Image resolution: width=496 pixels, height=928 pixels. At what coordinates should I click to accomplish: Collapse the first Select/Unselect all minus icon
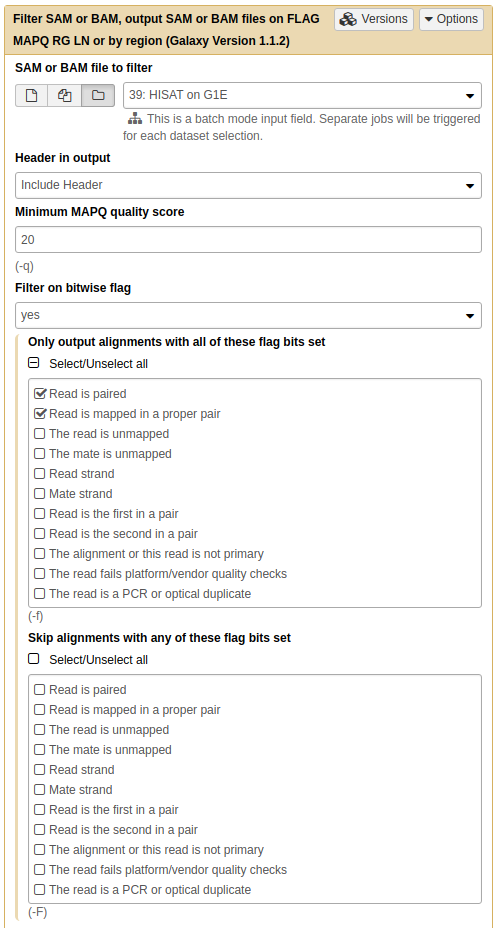(34, 363)
